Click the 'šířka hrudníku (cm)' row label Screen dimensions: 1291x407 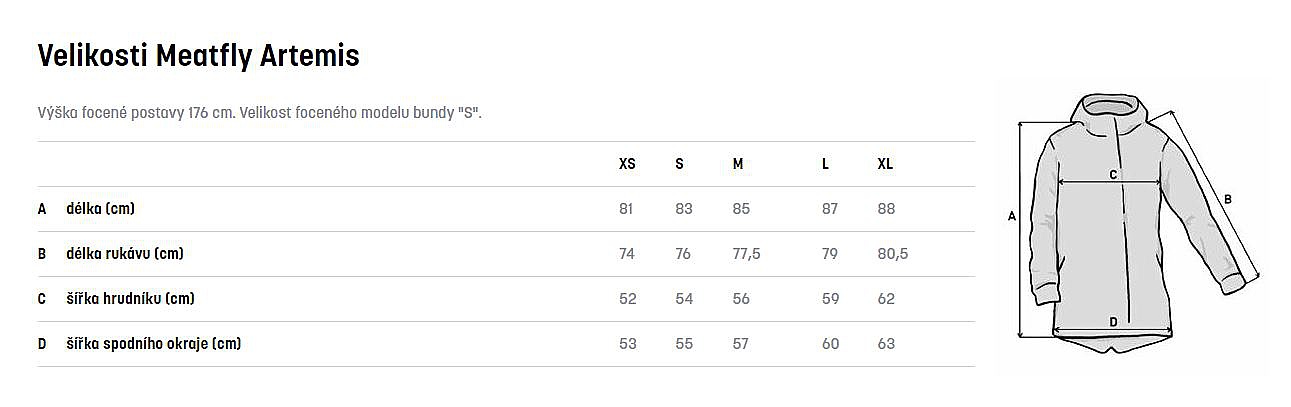click(x=130, y=299)
